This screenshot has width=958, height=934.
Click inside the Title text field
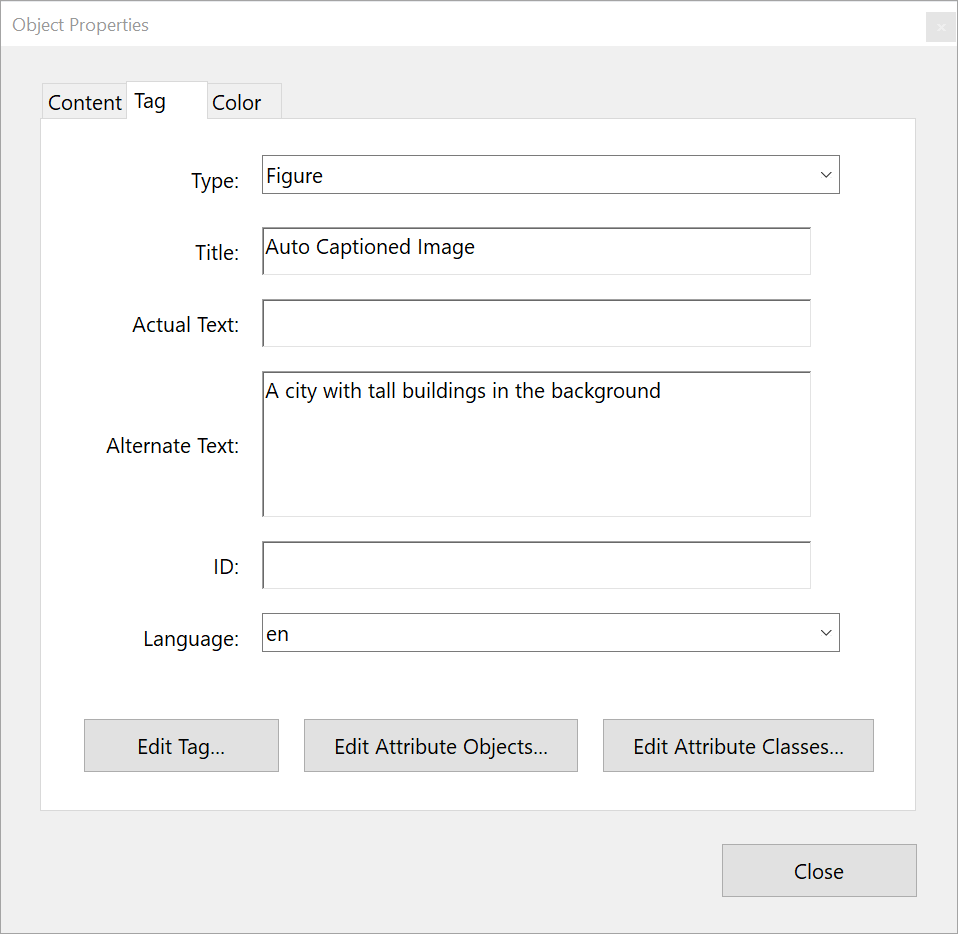click(536, 251)
